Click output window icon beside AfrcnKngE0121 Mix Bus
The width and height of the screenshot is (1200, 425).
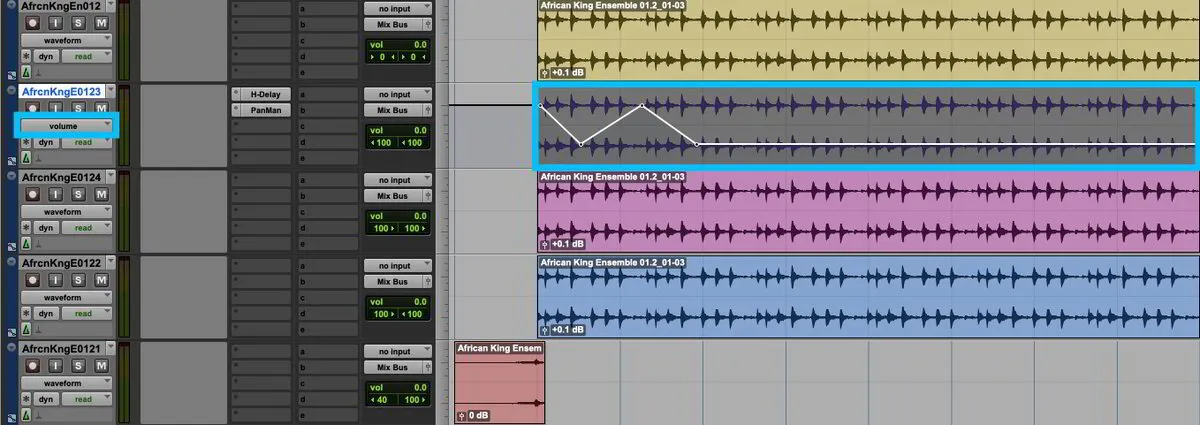(x=428, y=367)
